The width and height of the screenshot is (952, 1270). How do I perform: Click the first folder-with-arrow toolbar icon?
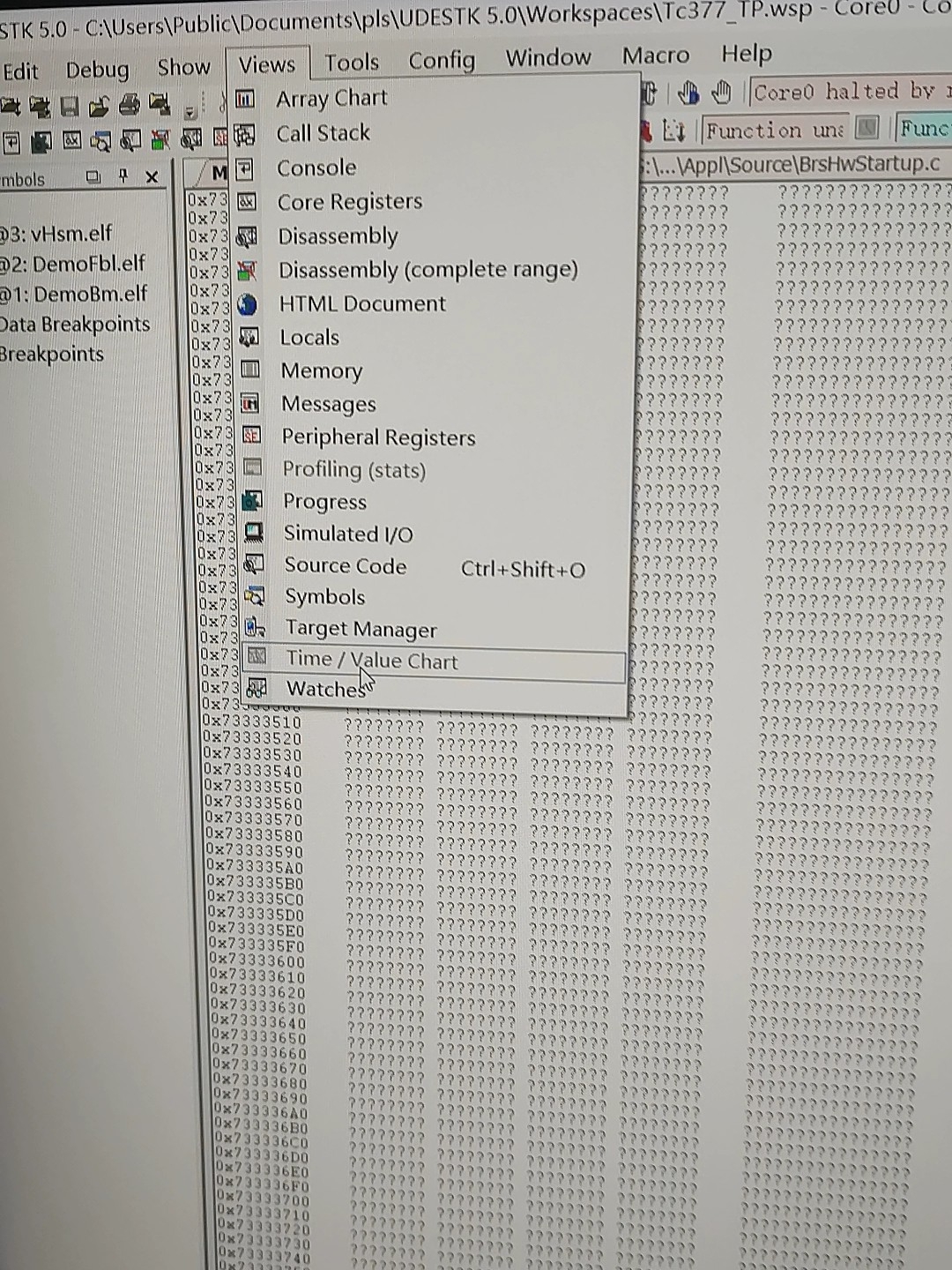[11, 108]
